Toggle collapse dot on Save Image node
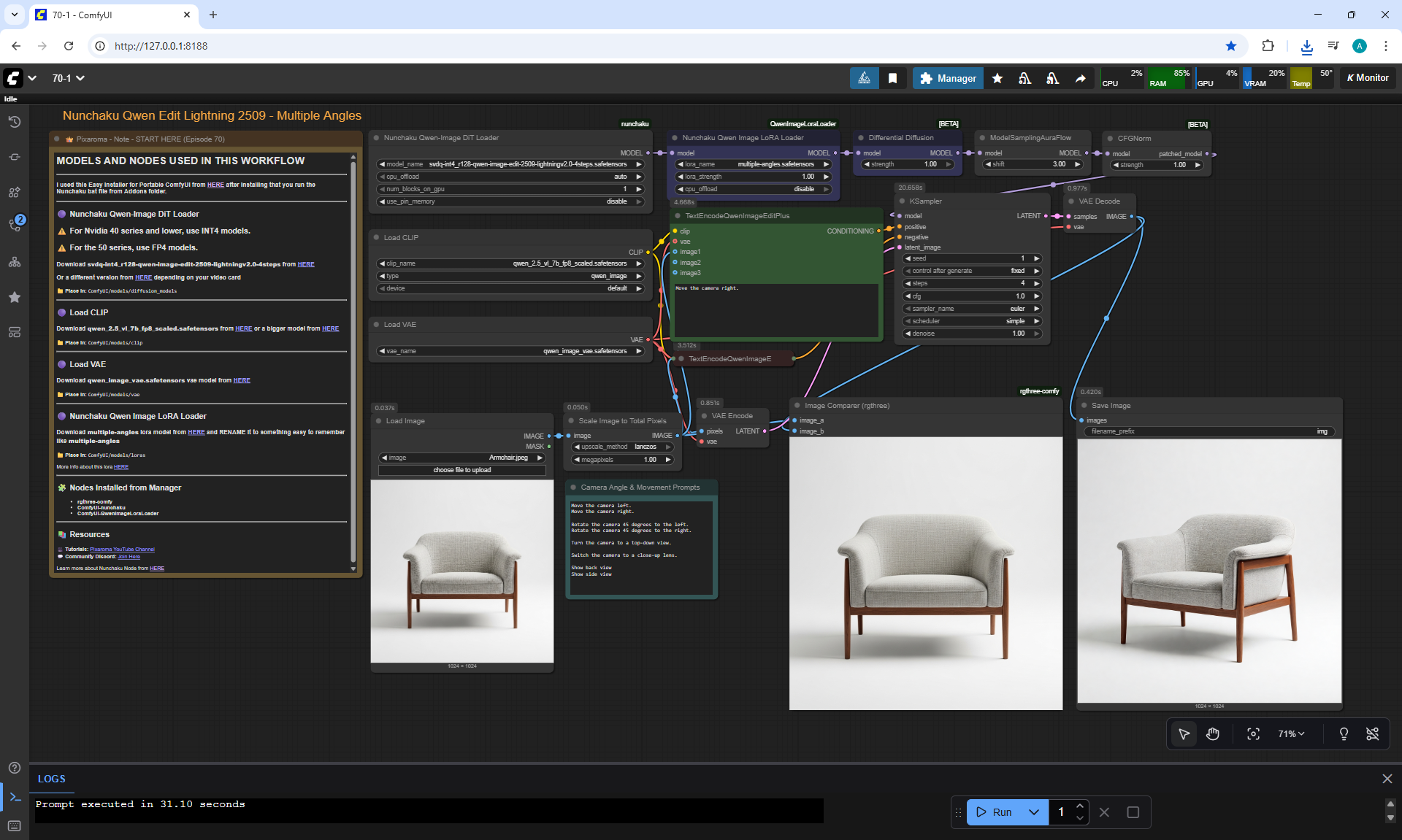The width and height of the screenshot is (1402, 840). [x=1084, y=406]
